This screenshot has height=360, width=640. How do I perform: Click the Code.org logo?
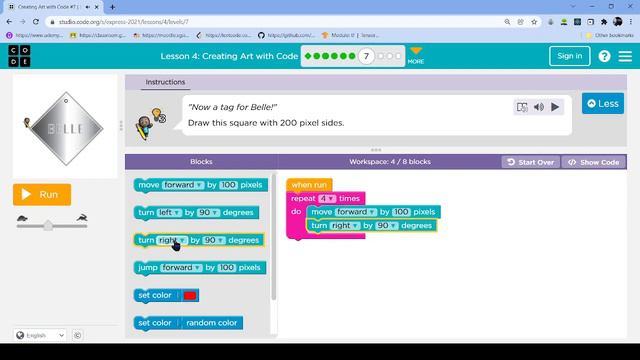[19, 56]
